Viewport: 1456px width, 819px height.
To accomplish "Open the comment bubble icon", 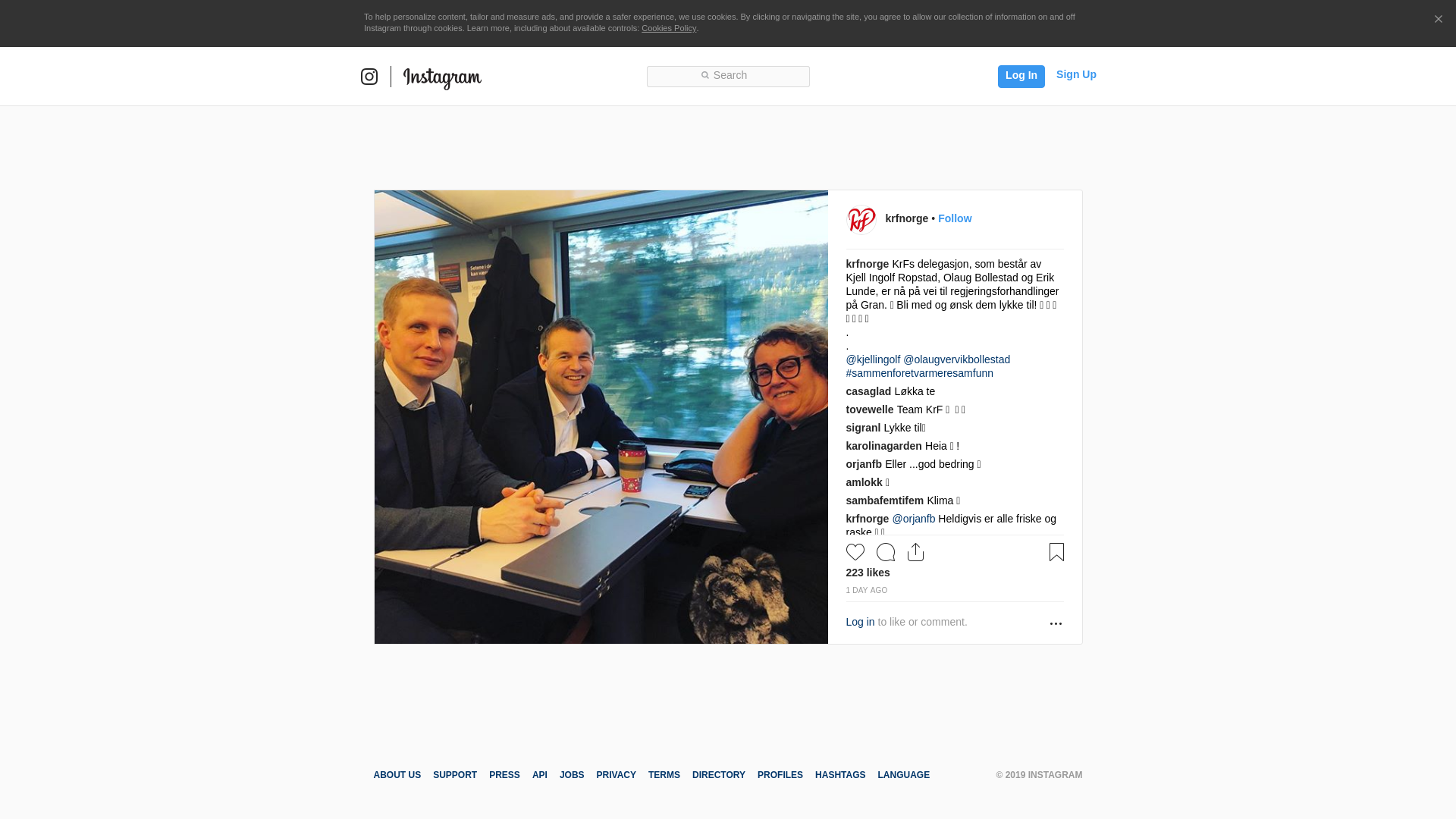I will pos(886,552).
